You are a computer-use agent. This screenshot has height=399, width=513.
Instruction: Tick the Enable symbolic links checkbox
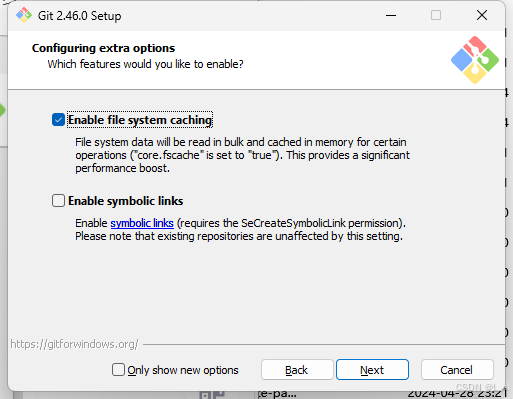pos(58,201)
